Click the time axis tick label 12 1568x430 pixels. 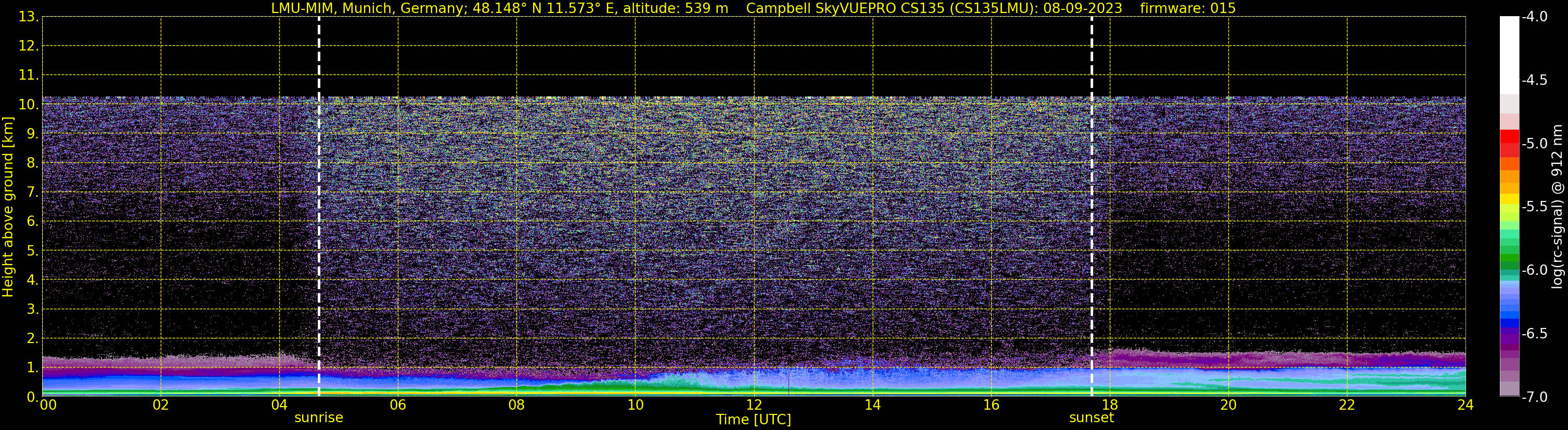(x=754, y=405)
